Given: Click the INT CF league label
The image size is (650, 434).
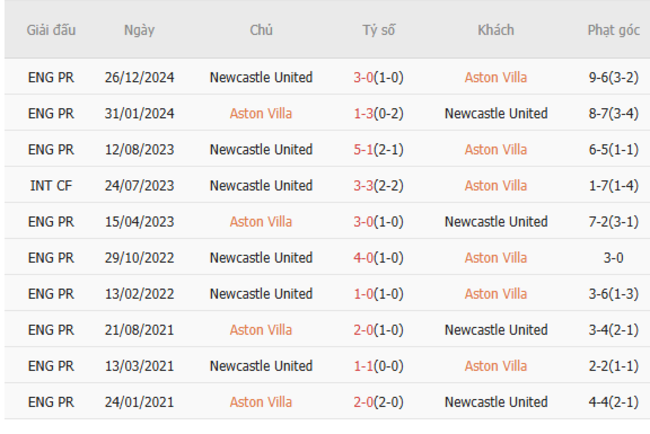Looking at the screenshot, I should [x=50, y=185].
